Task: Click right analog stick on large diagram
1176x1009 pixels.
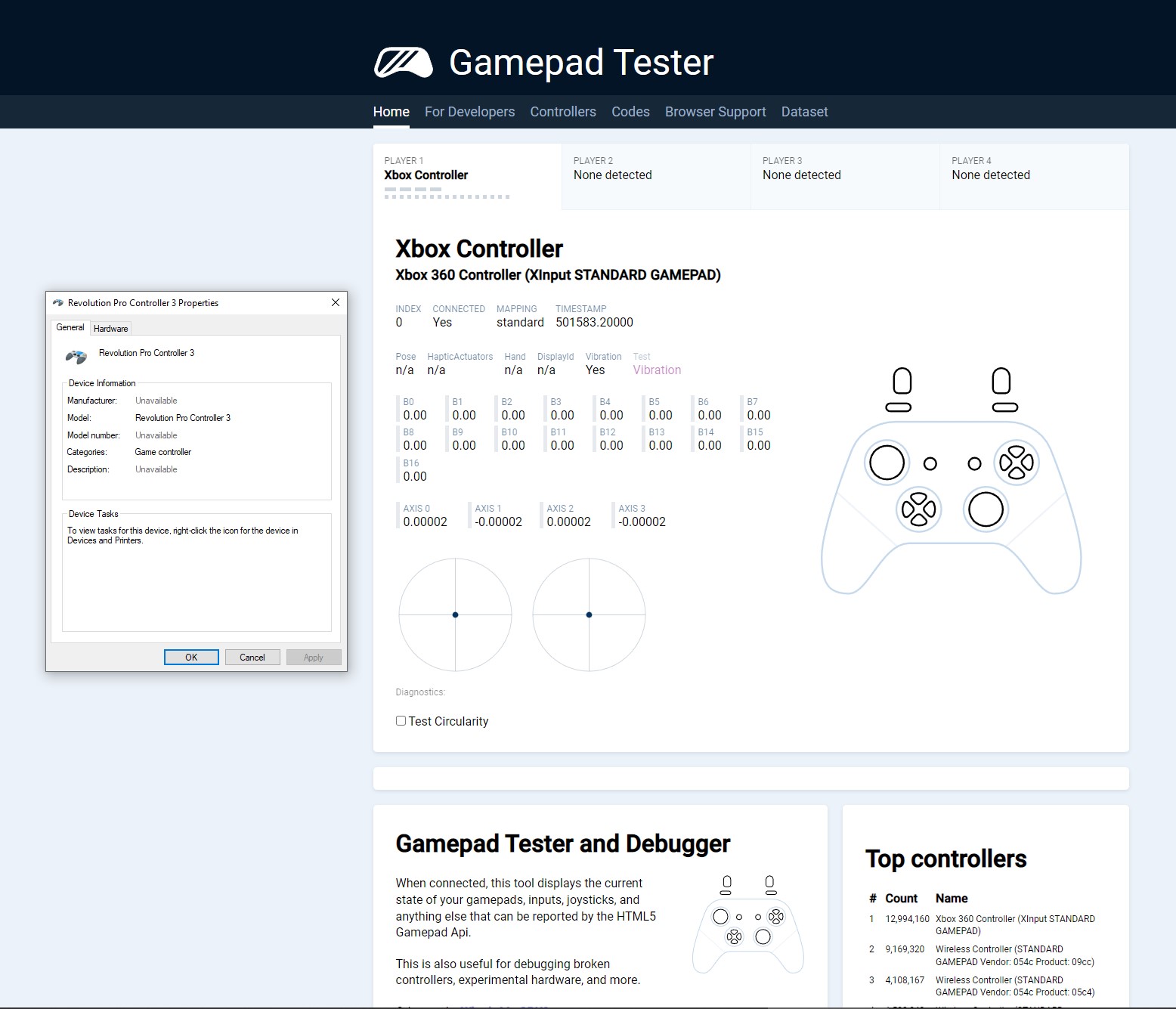Action: coord(986,509)
